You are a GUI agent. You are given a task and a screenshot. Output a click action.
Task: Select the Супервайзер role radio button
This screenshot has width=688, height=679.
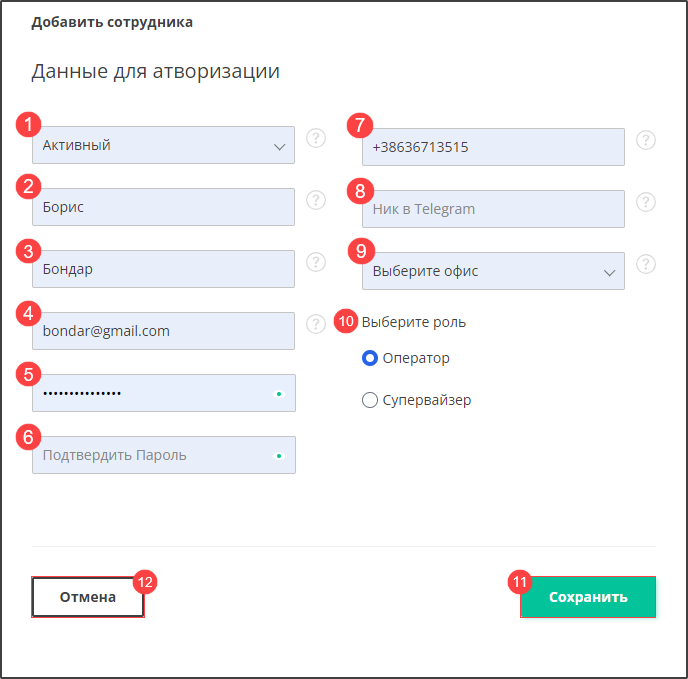click(x=370, y=400)
